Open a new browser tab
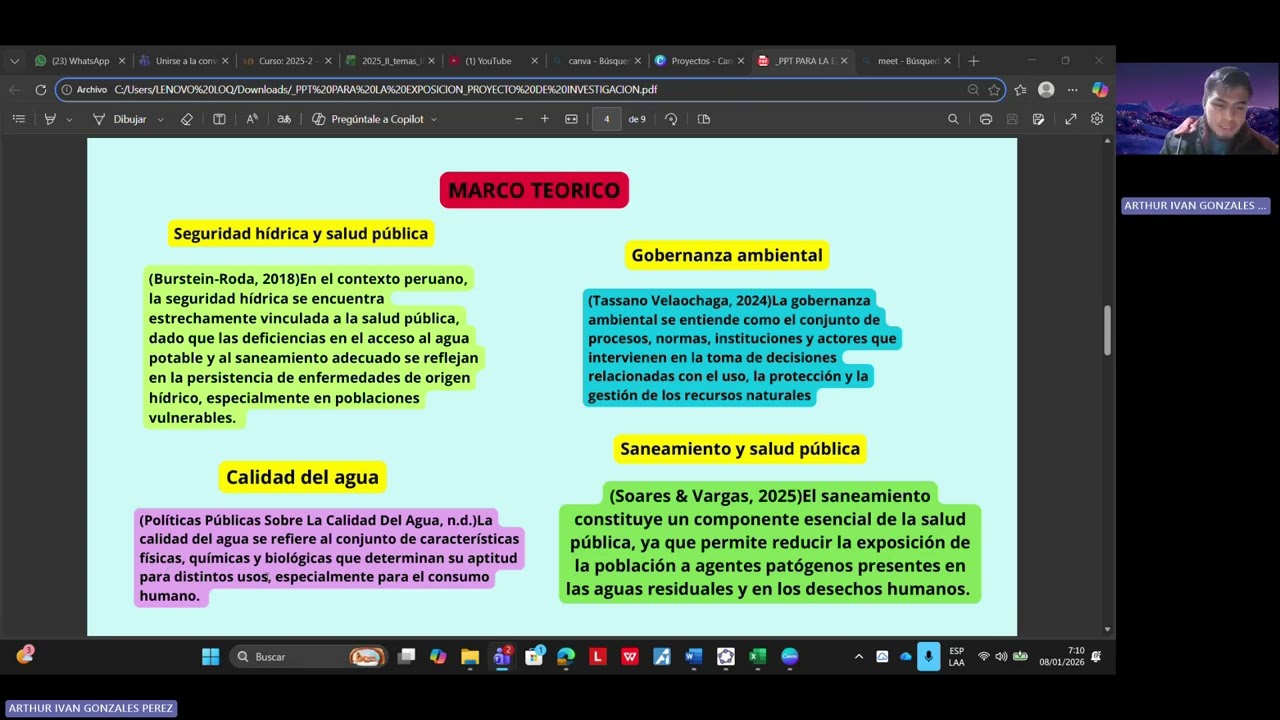Screen dimensions: 1280x720 click(973, 61)
